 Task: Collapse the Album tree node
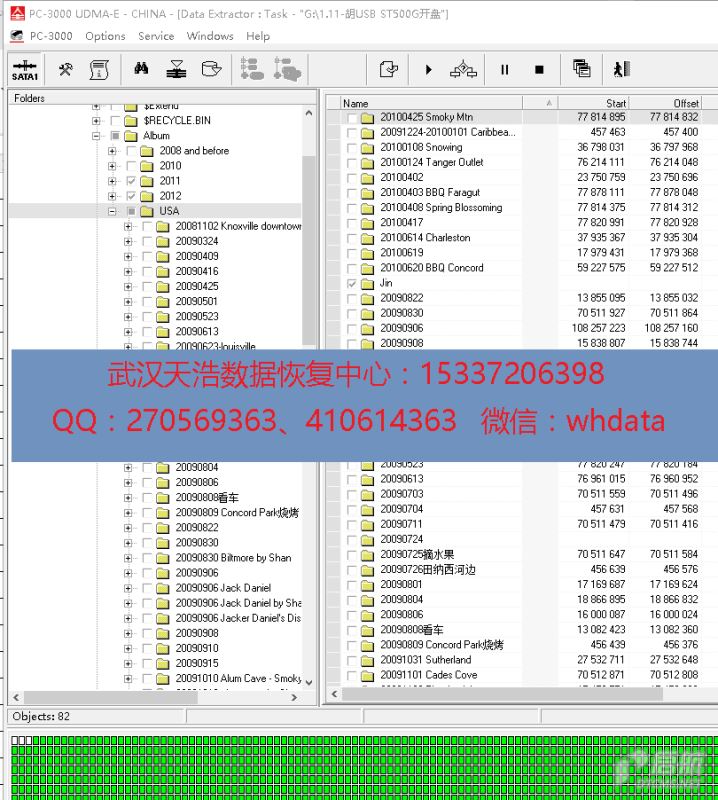click(97, 135)
